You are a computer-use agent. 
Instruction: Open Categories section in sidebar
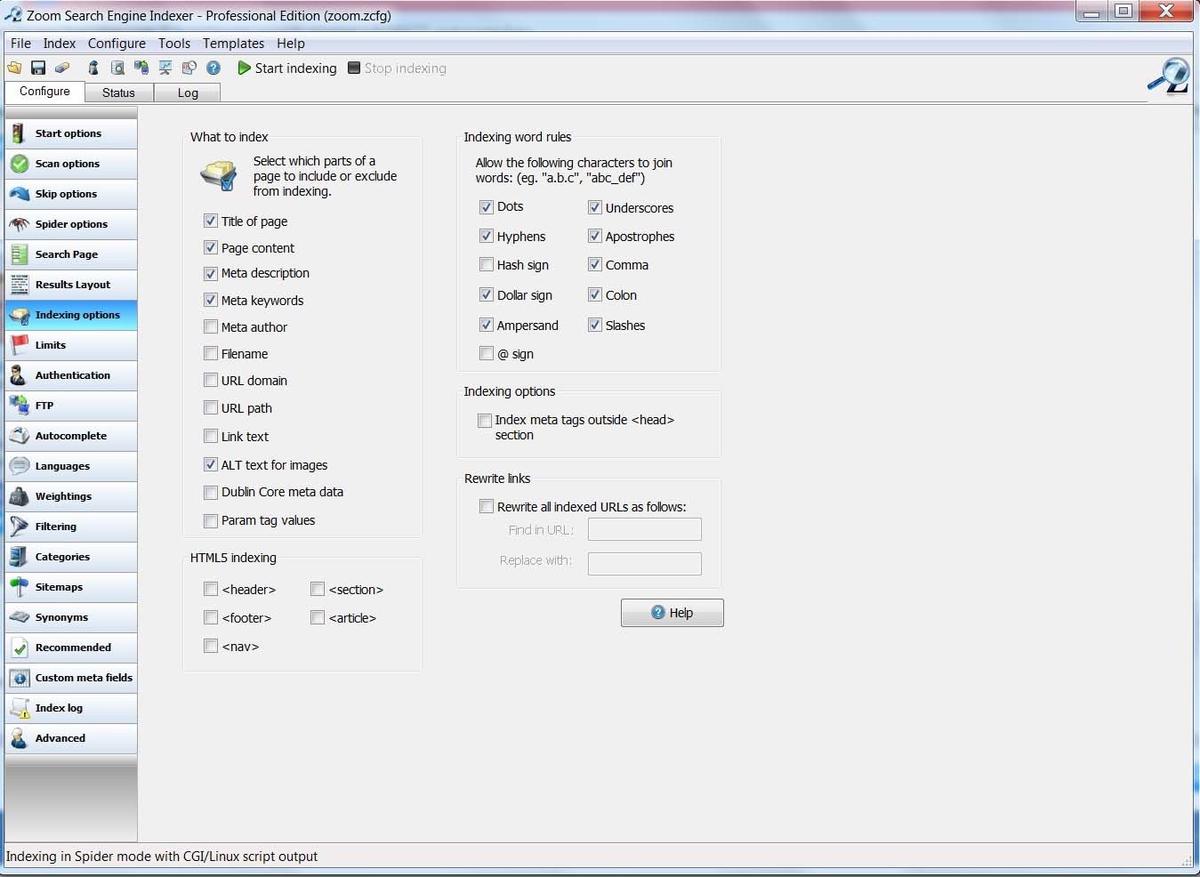tap(71, 557)
